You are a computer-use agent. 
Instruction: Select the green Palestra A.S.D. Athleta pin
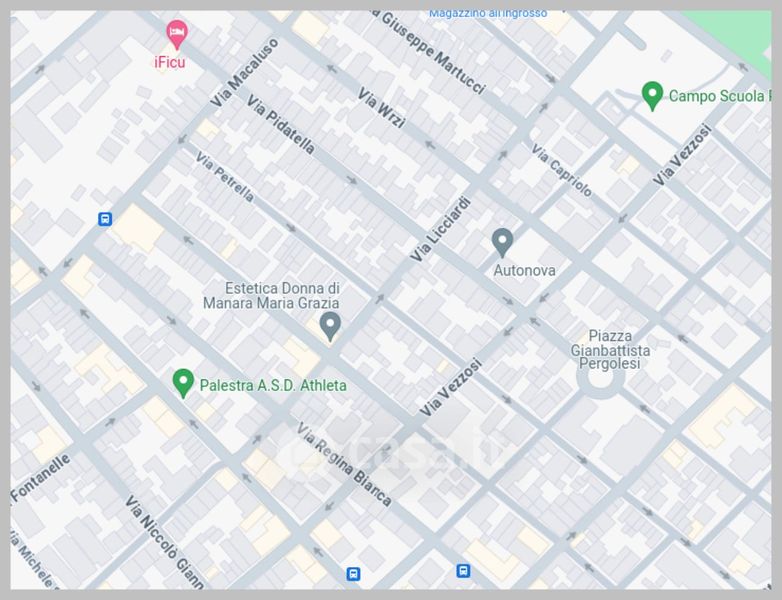point(183,383)
